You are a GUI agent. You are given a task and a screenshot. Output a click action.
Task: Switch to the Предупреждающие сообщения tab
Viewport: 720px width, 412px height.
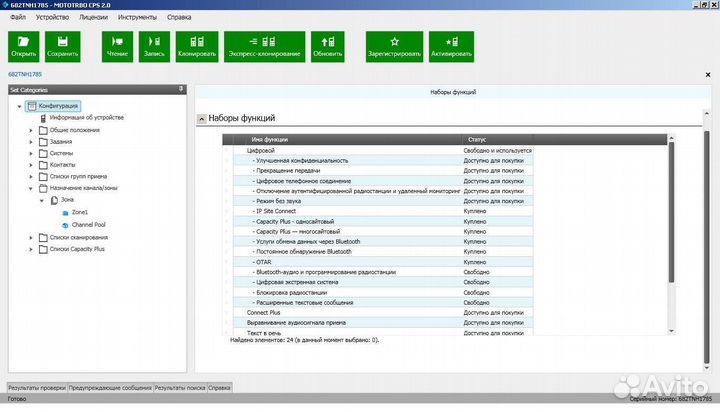(110, 386)
